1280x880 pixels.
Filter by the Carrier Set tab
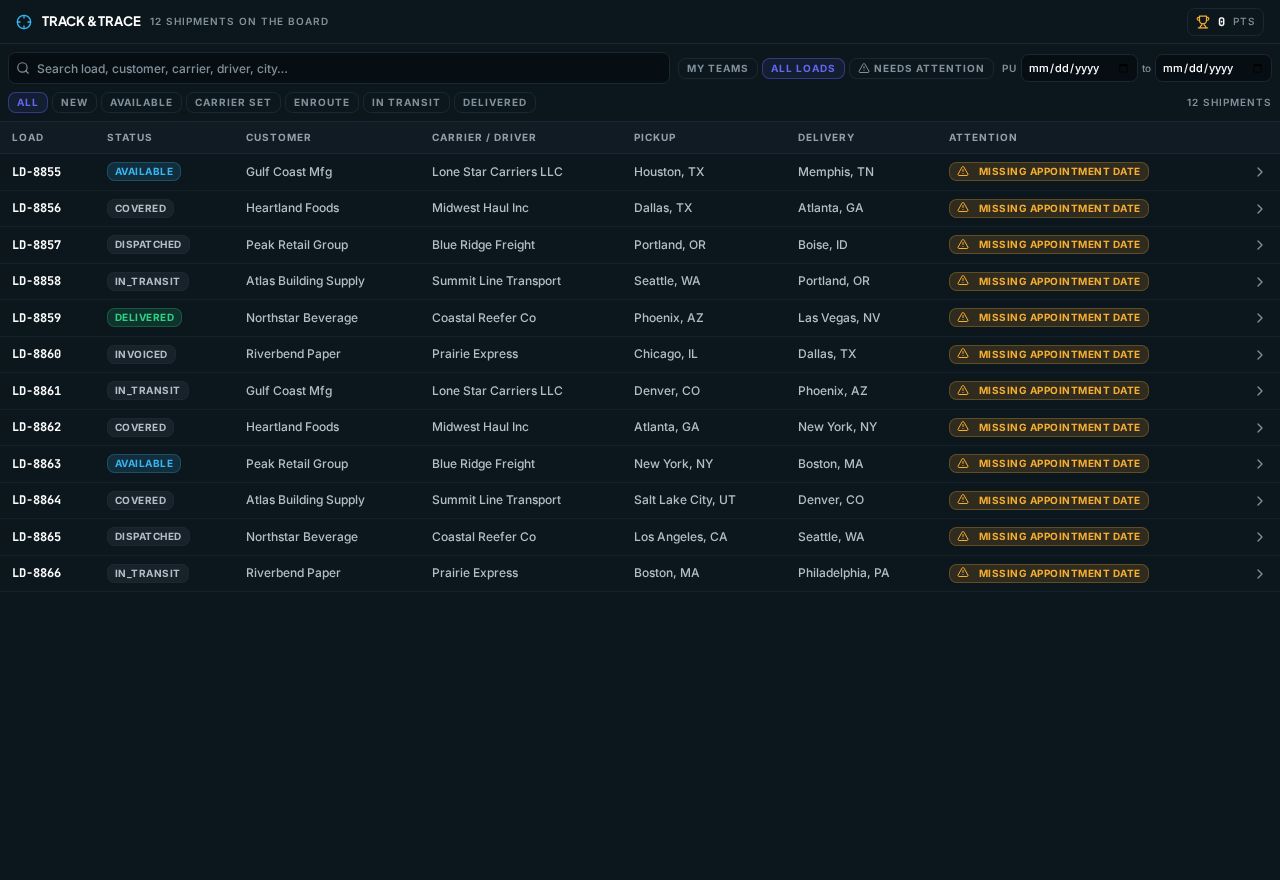(x=233, y=103)
